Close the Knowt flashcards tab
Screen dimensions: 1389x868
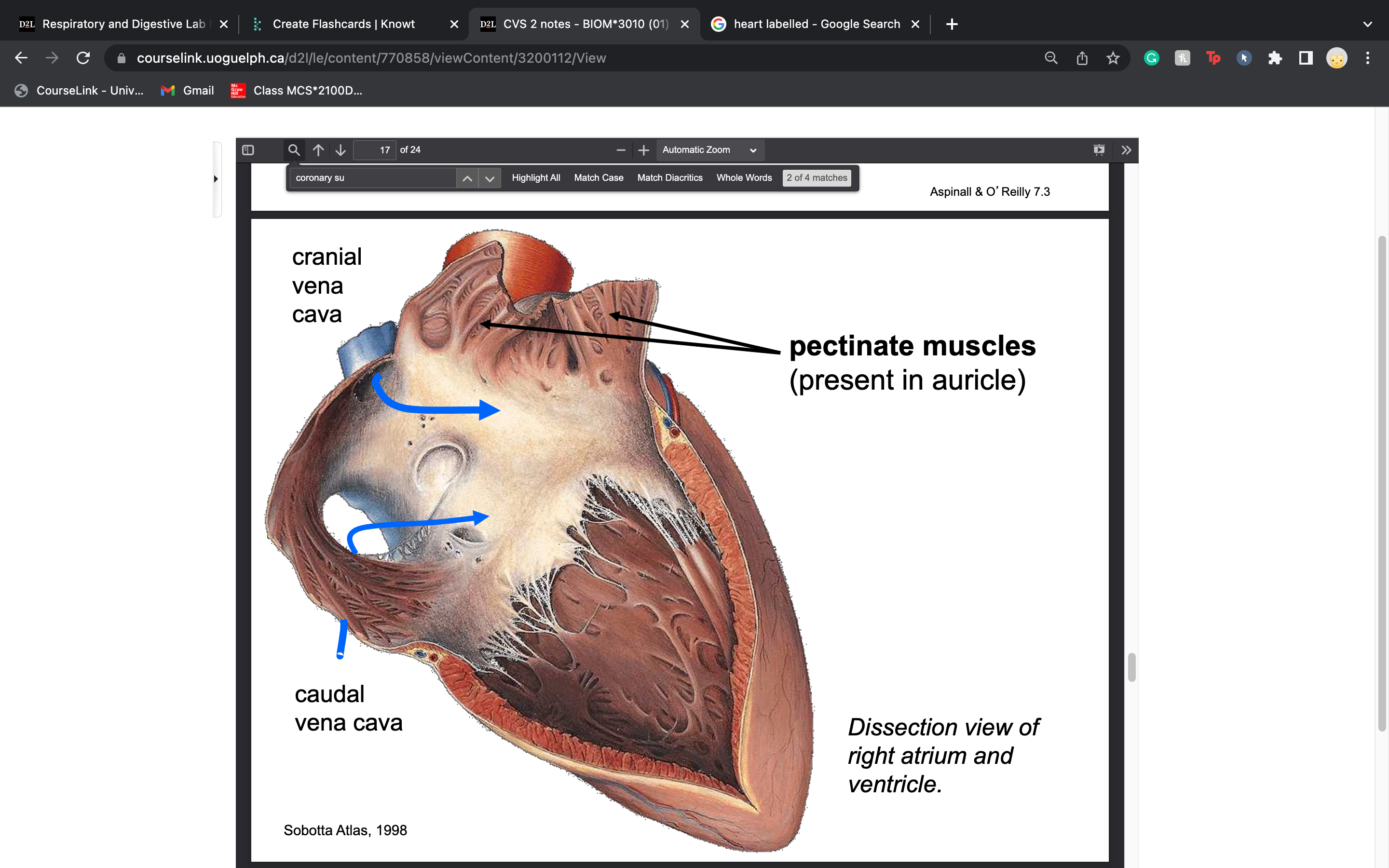click(x=454, y=24)
